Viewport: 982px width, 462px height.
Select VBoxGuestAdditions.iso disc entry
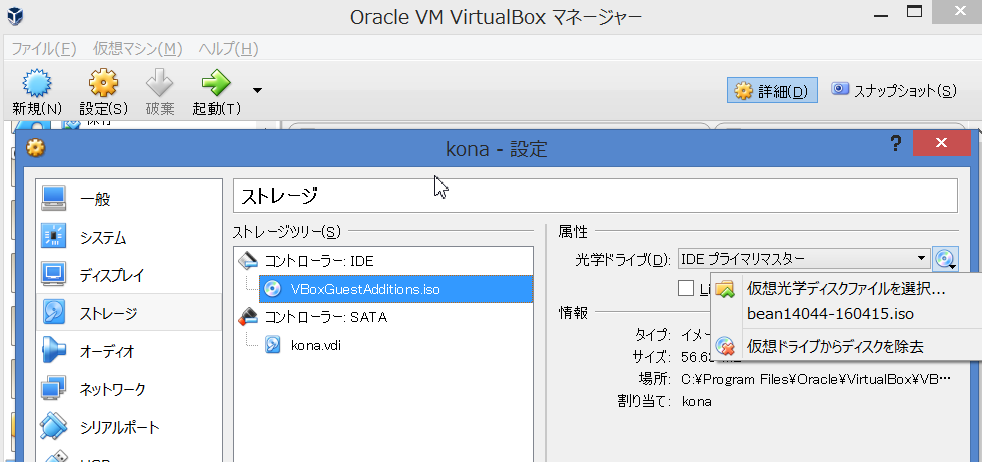pyautogui.click(x=396, y=289)
